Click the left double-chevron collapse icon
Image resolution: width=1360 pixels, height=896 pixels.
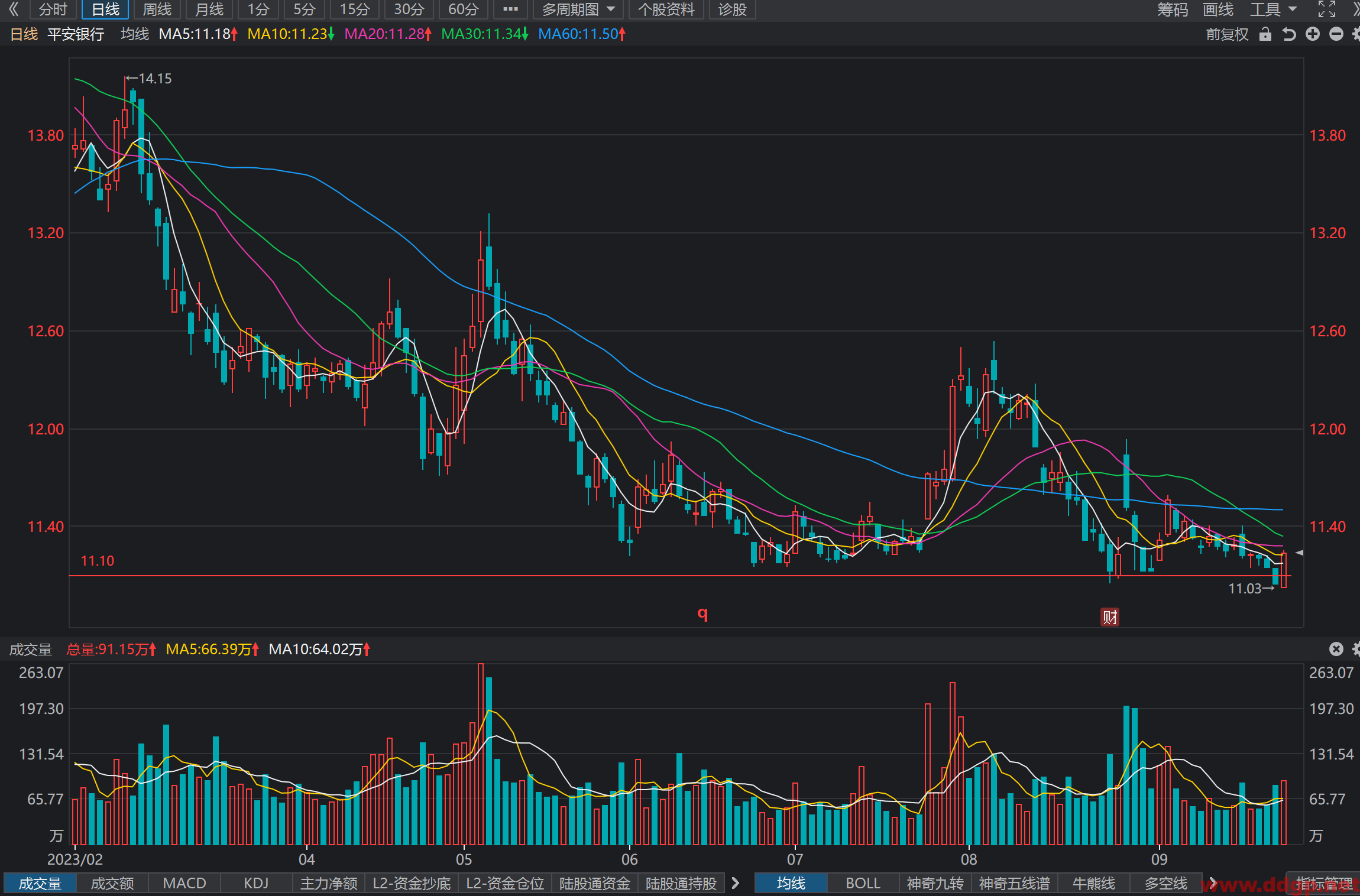[x=14, y=9]
